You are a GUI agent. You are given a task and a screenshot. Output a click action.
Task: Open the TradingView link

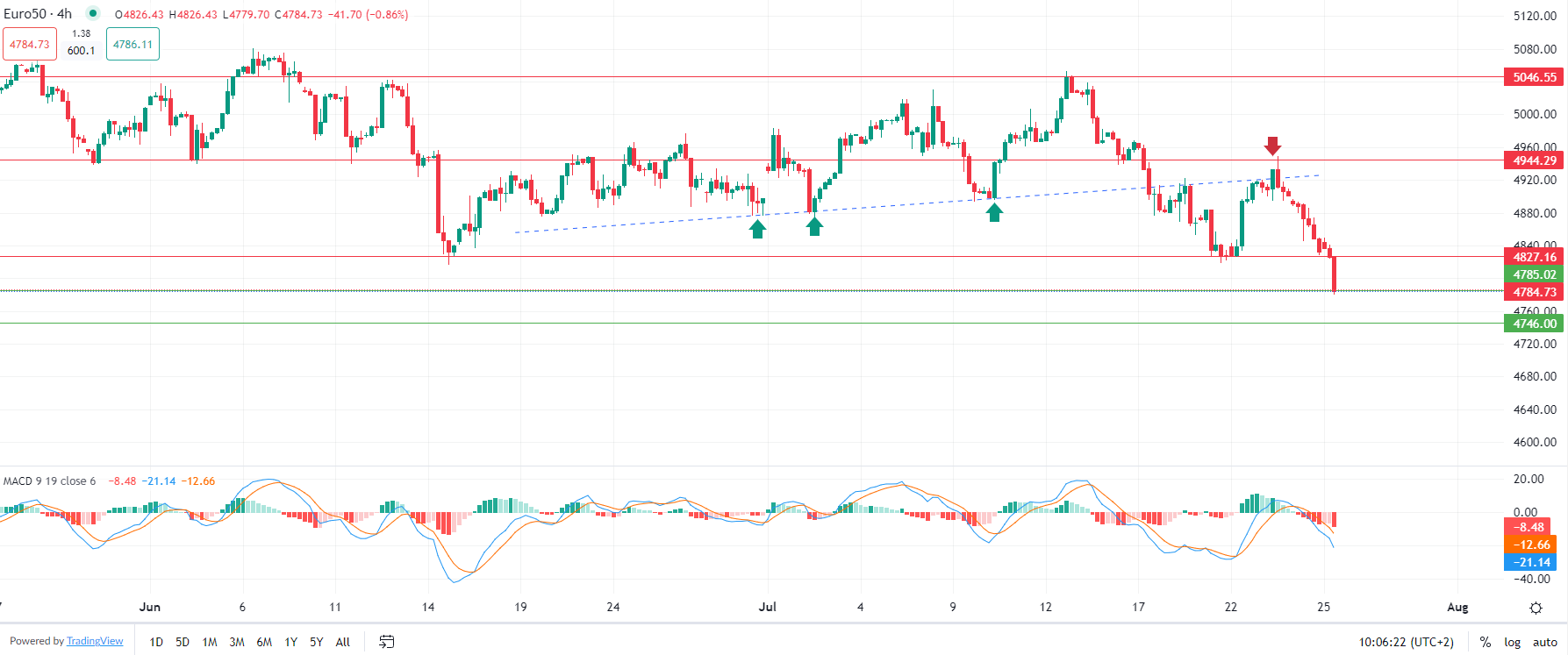(x=95, y=641)
